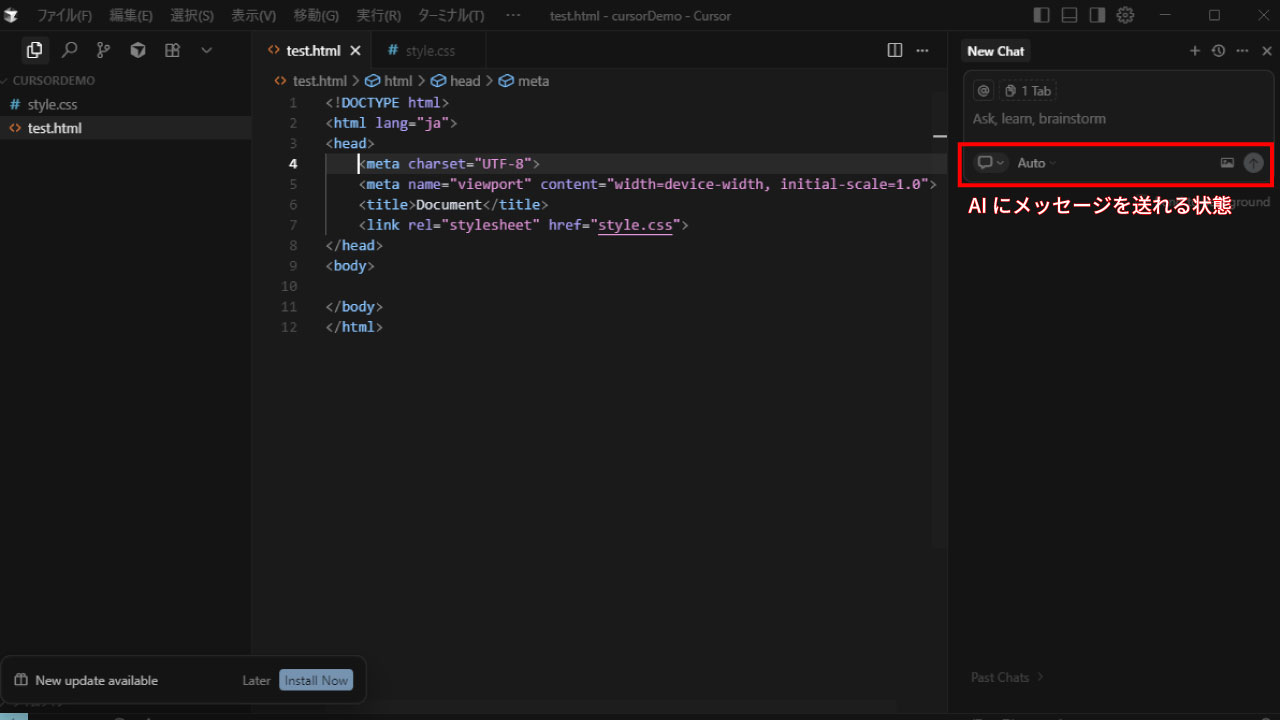Open the 実行(R) menu
Viewport: 1280px width, 720px height.
click(379, 16)
